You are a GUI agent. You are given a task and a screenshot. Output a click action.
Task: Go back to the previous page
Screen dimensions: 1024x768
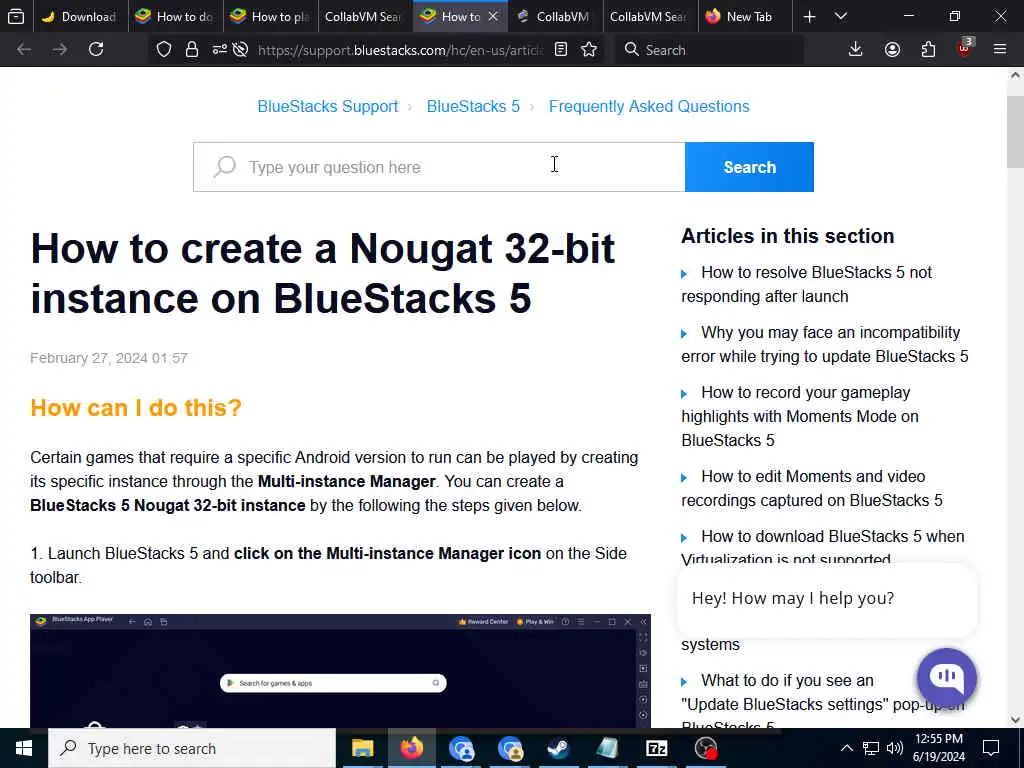(x=24, y=50)
